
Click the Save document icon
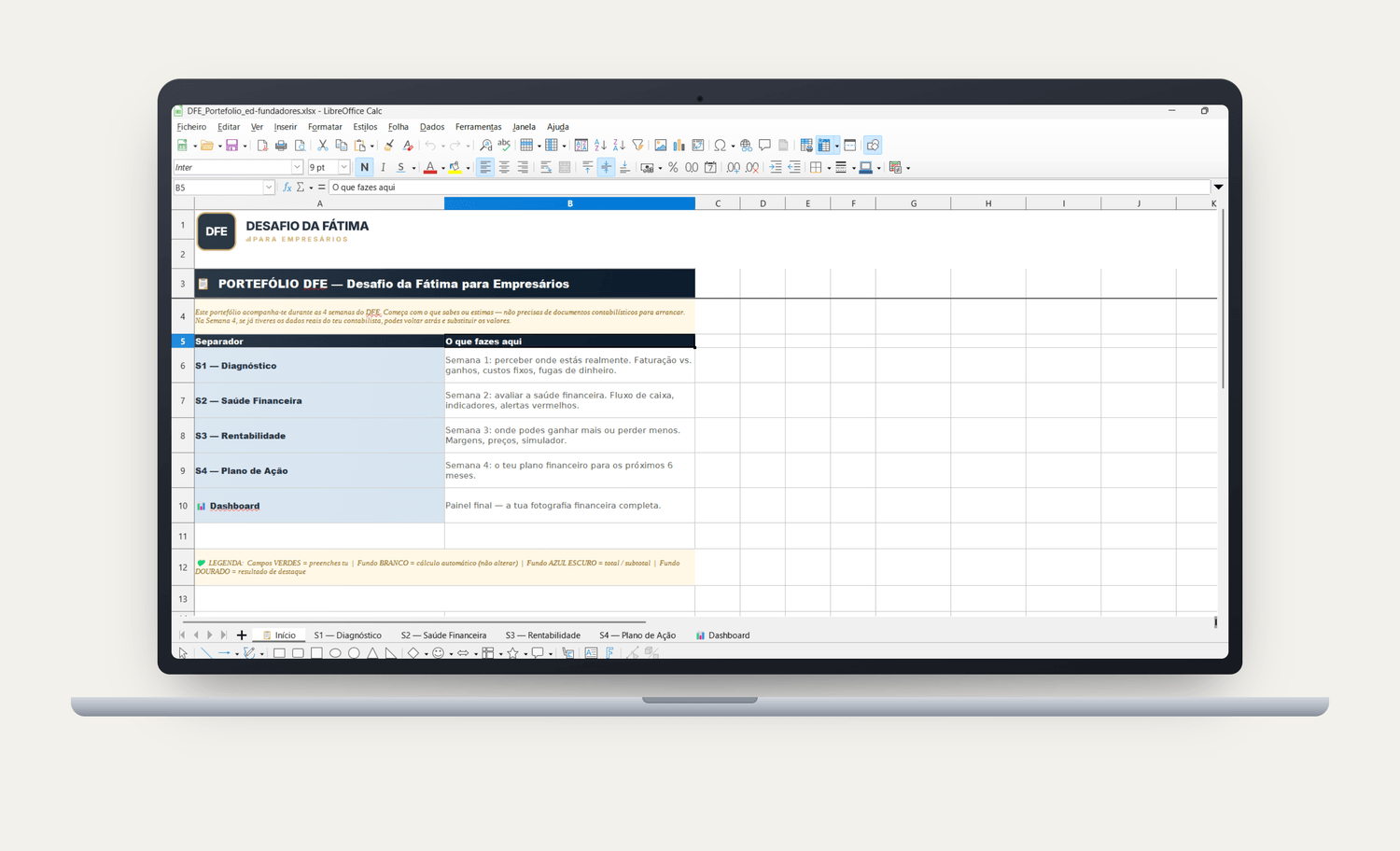tap(231, 146)
